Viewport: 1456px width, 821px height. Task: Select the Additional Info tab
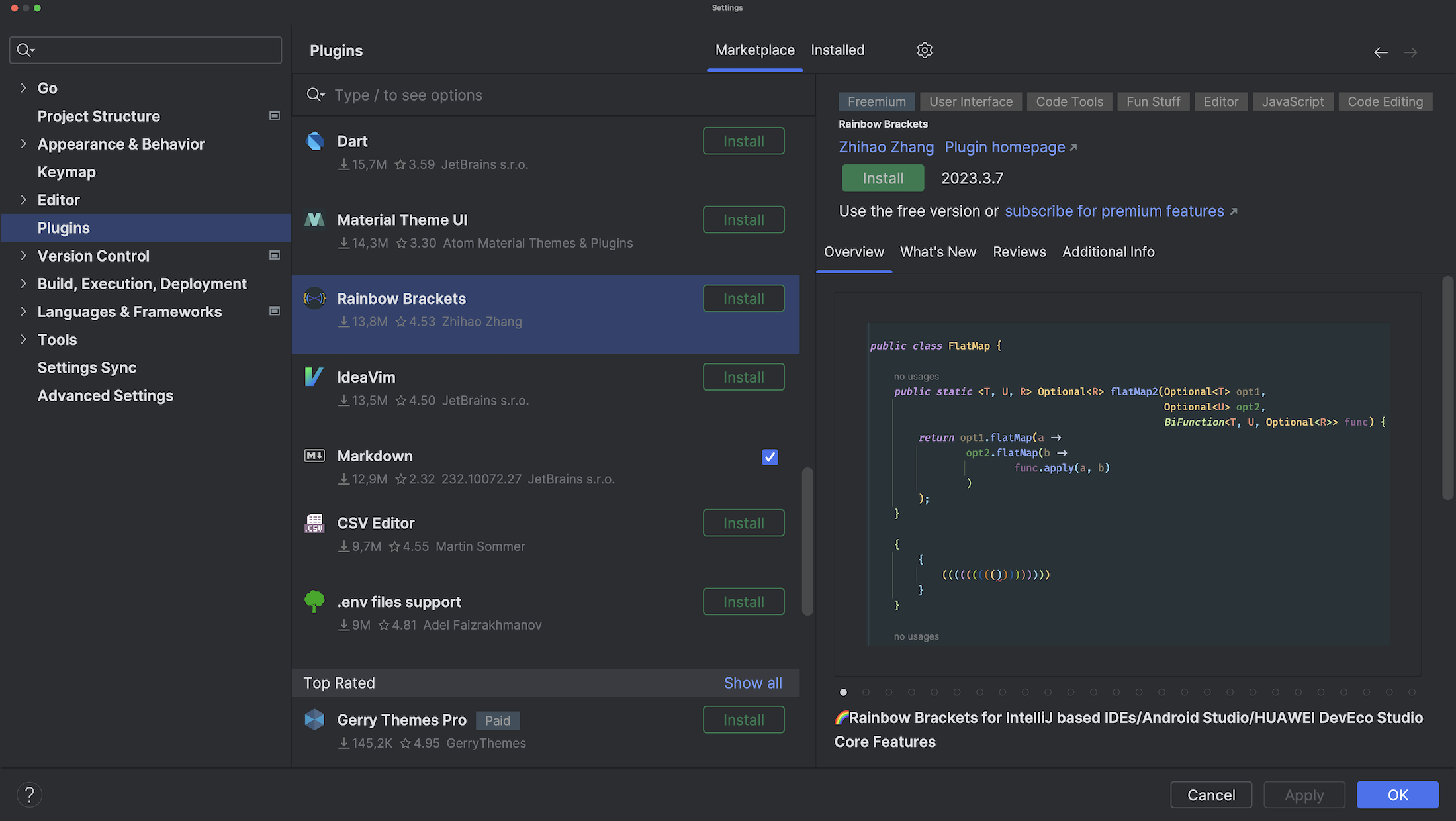pyautogui.click(x=1108, y=252)
